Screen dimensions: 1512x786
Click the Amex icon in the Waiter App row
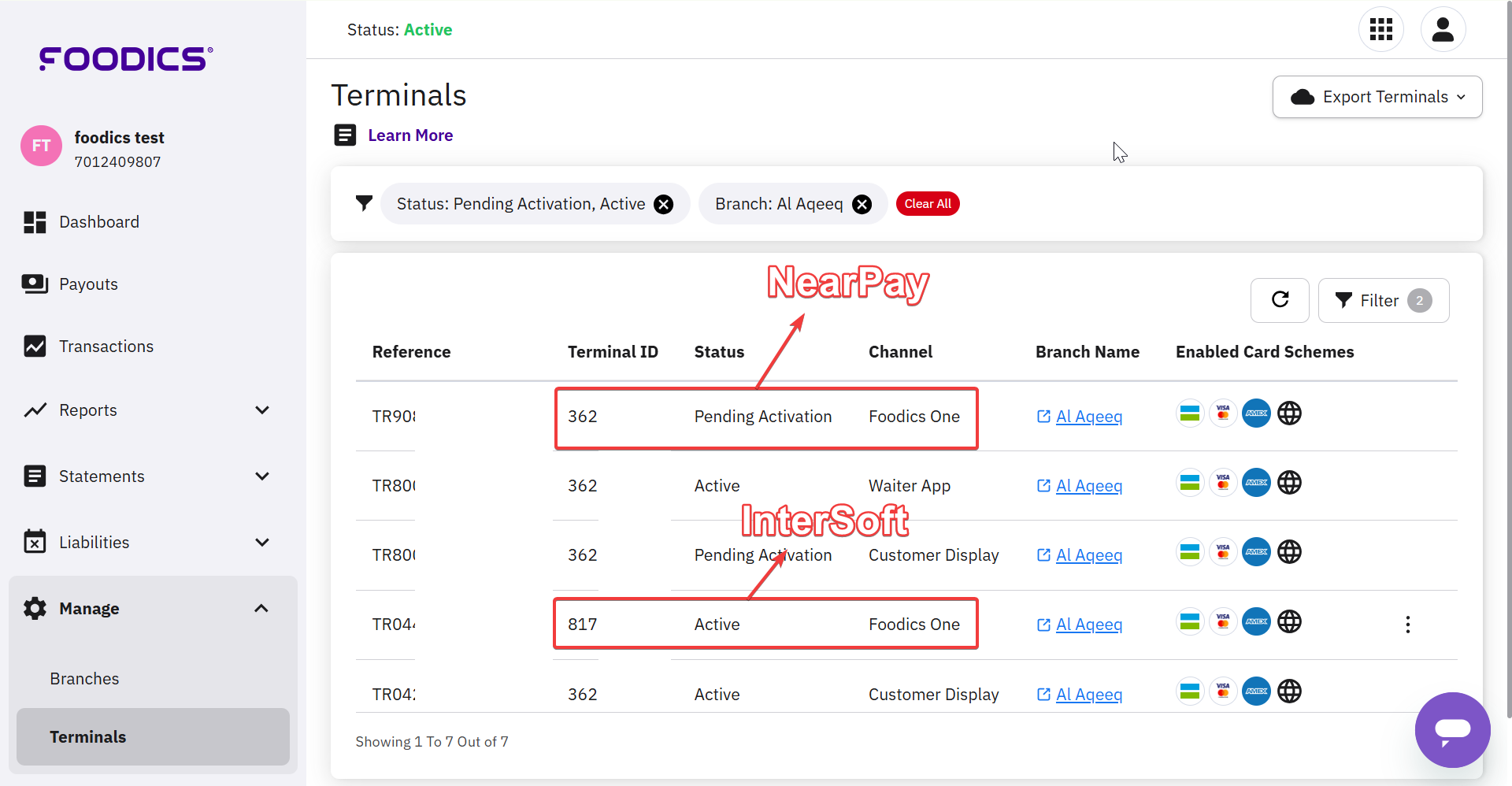(x=1256, y=483)
